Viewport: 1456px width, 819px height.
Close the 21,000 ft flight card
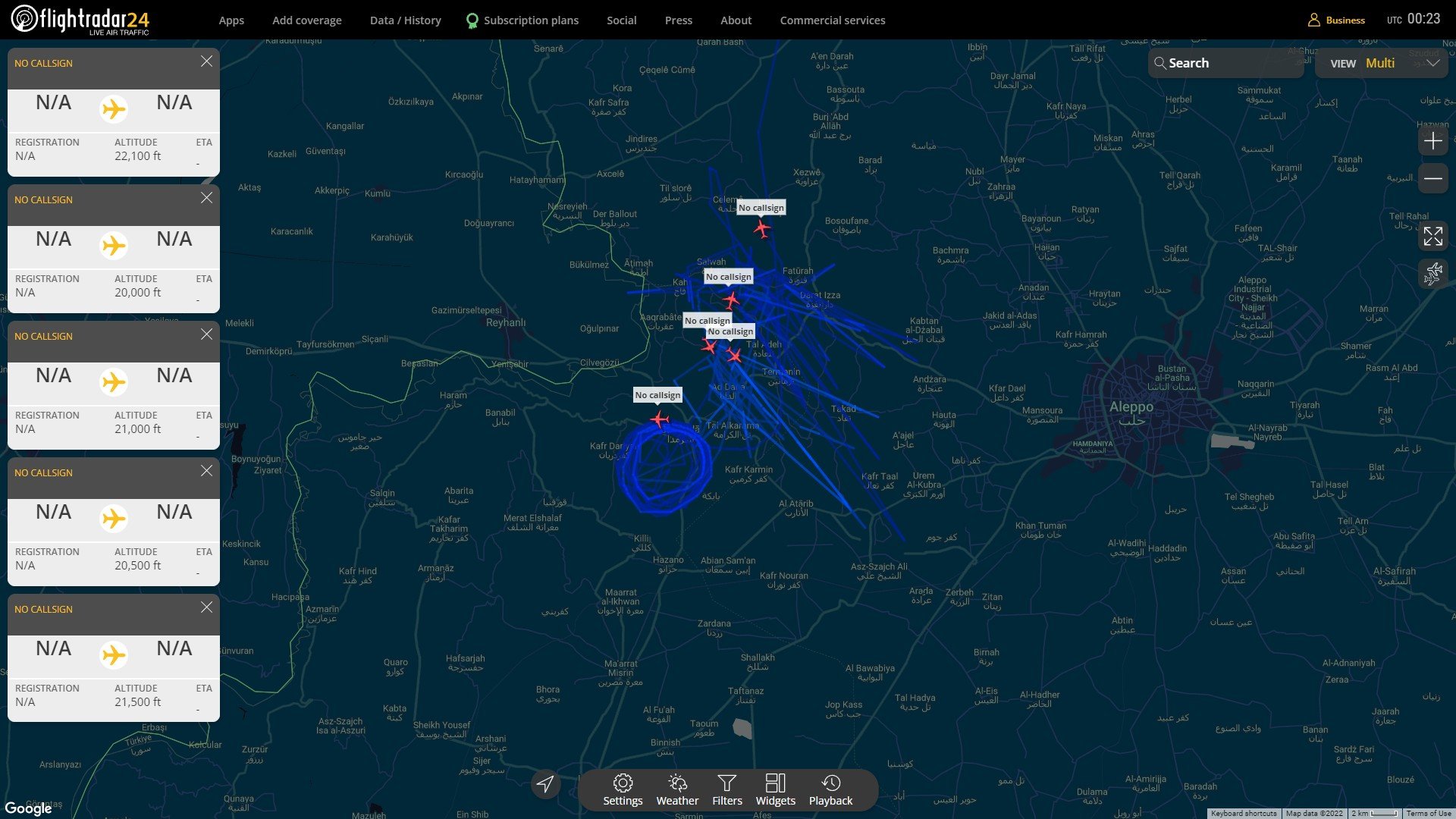pyautogui.click(x=206, y=334)
